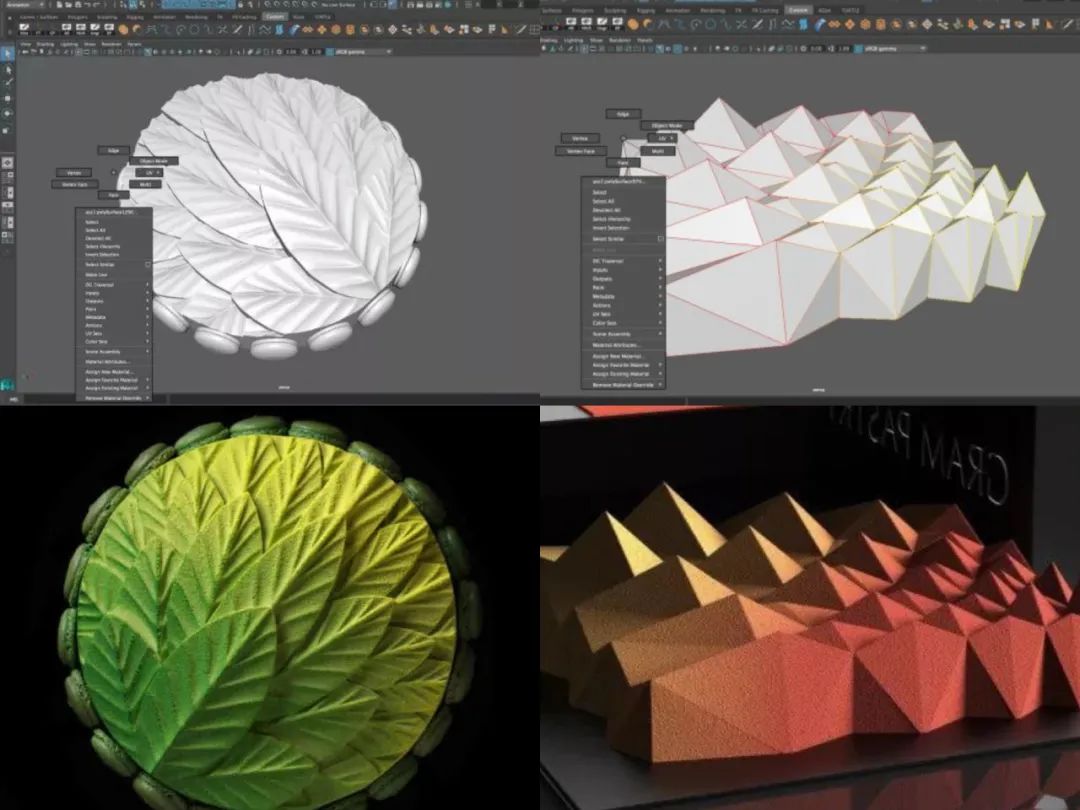Pick Vertex Face in right window marking menu
This screenshot has height=810, width=1080.
coord(581,151)
